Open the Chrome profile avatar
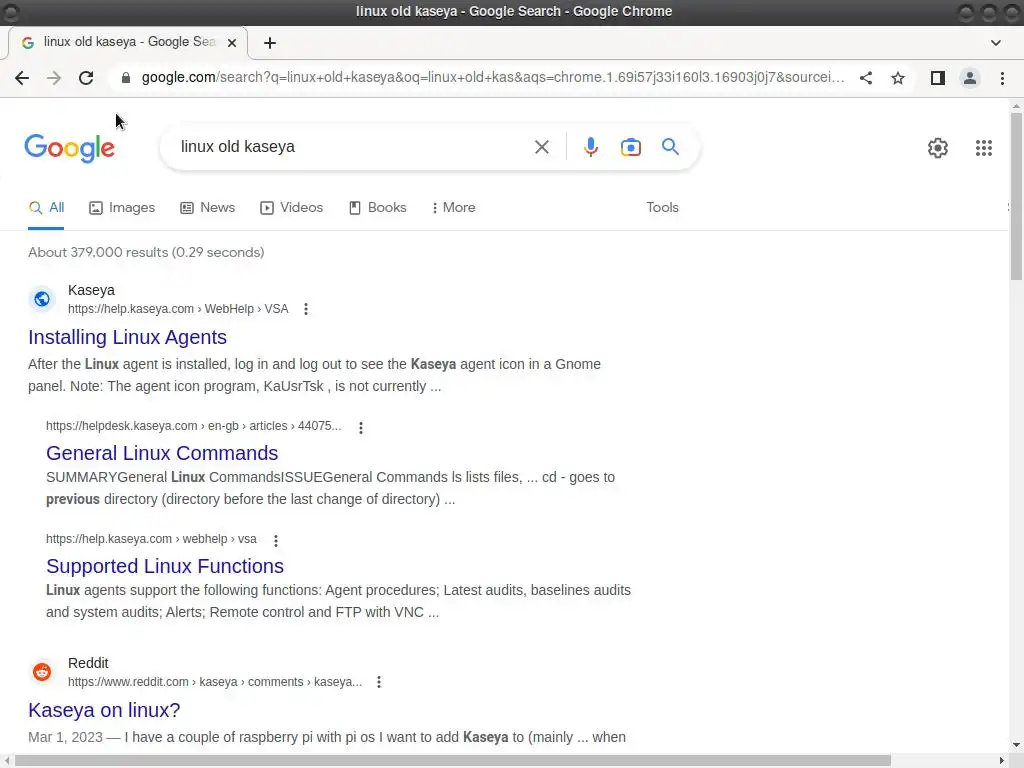 point(970,78)
